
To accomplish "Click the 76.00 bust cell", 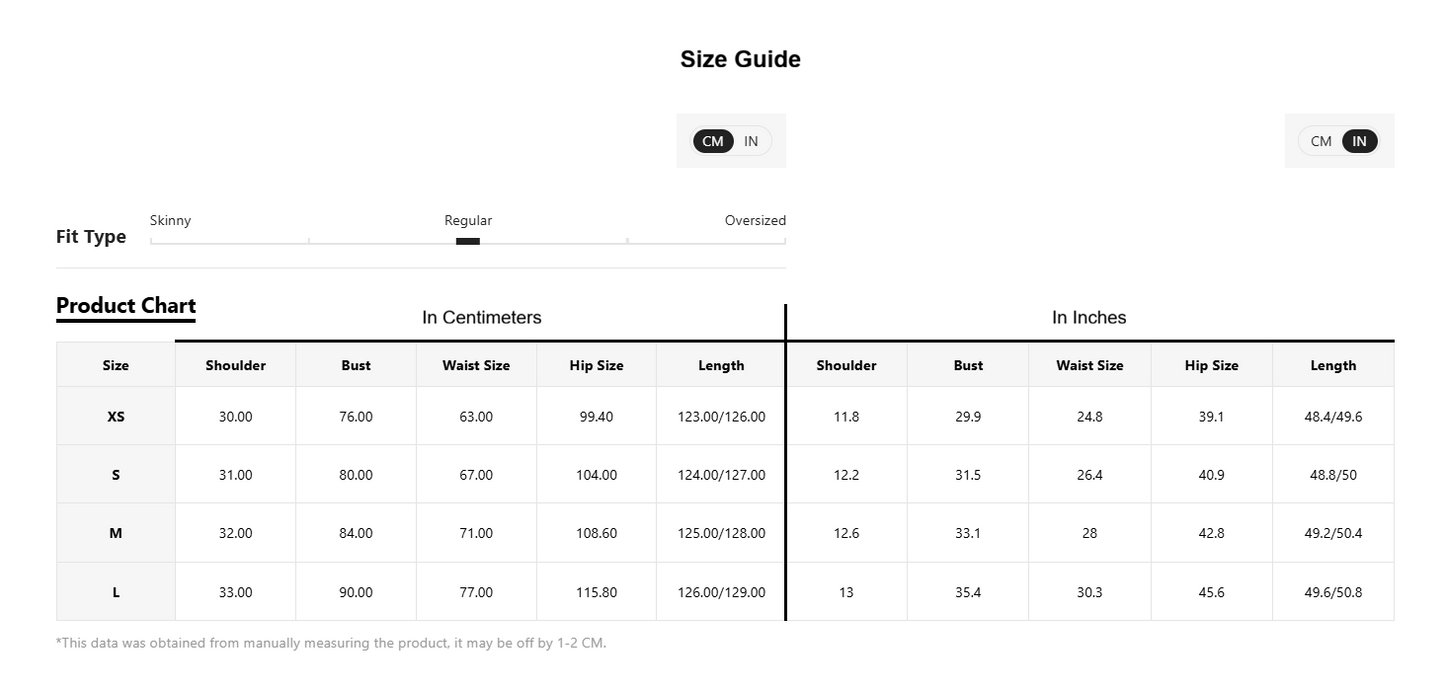I will tap(356, 416).
